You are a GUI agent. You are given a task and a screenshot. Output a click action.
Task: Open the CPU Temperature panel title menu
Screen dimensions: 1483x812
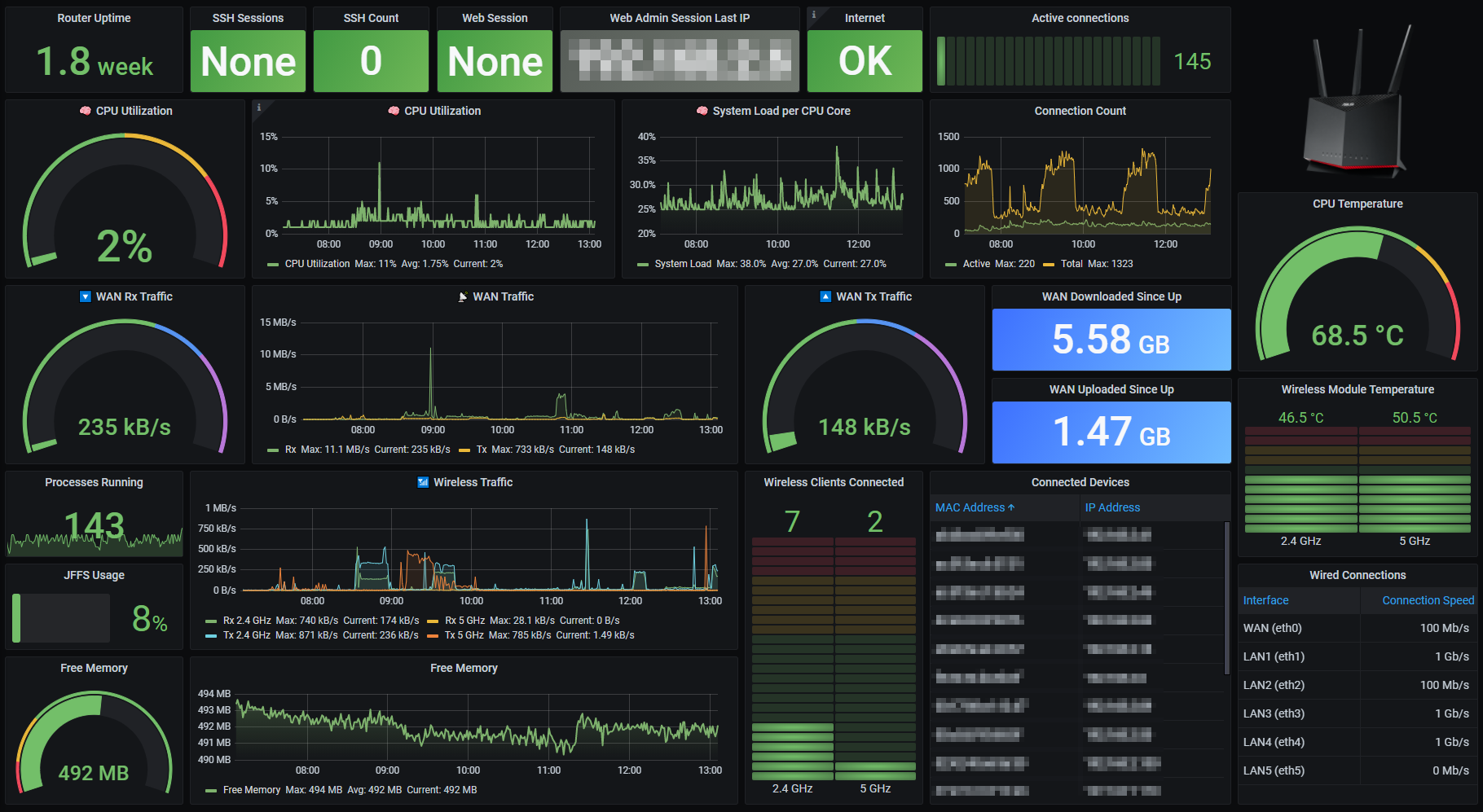(1358, 204)
